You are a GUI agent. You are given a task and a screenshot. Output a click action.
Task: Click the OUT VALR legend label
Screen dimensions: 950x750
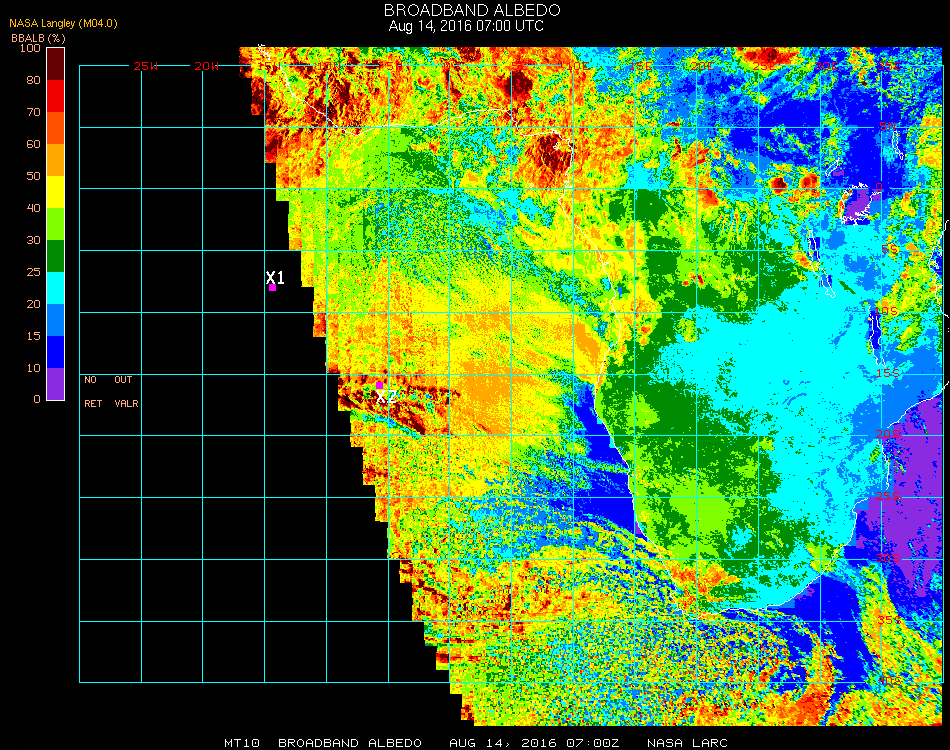(126, 392)
